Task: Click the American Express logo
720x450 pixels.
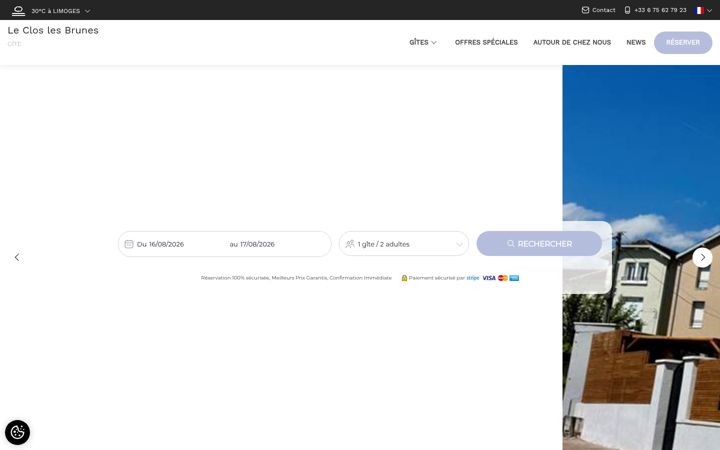Action: (x=514, y=278)
